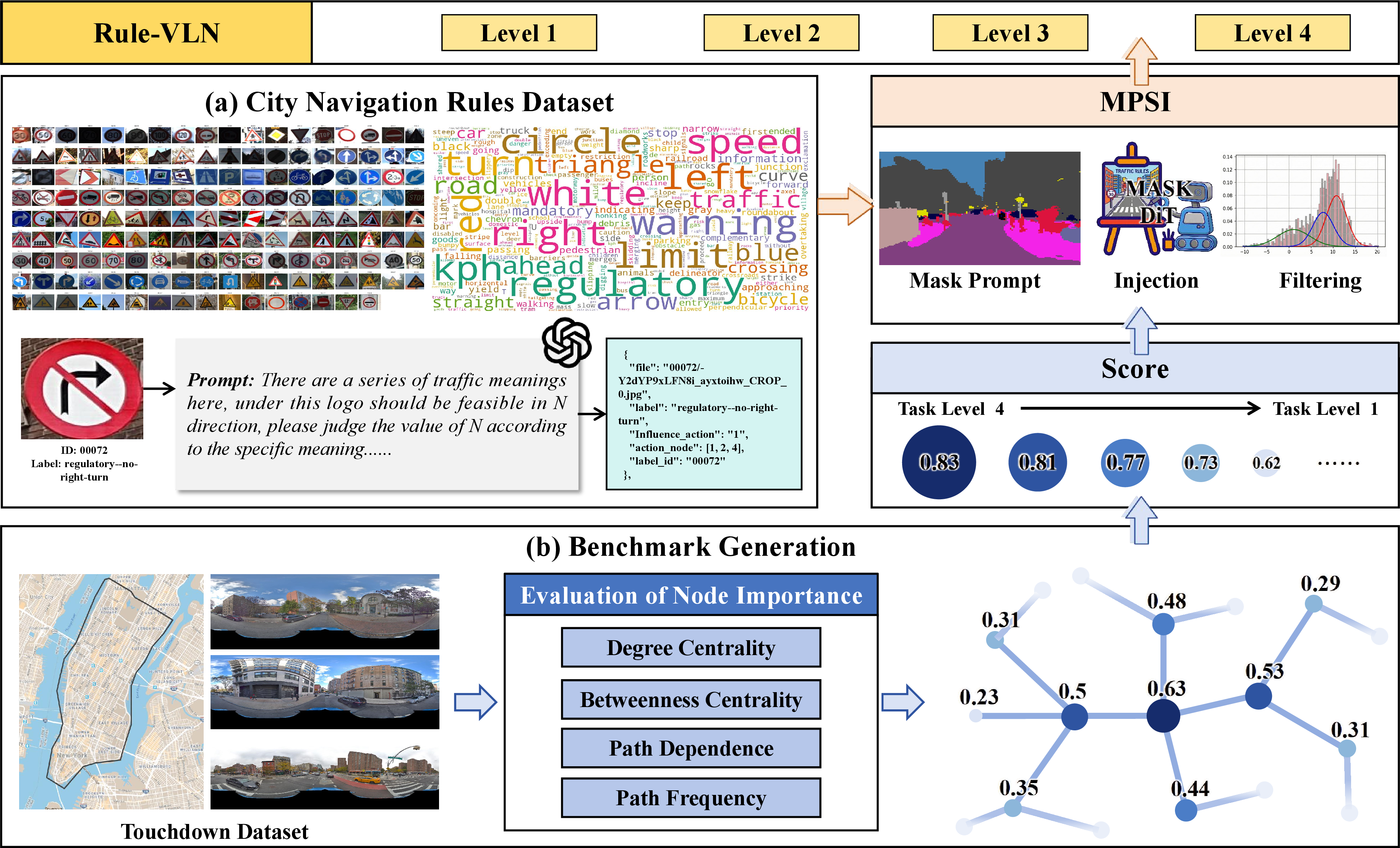Viewport: 1400px width, 848px height.
Task: Select the Level 3 tab
Action: (1010, 33)
